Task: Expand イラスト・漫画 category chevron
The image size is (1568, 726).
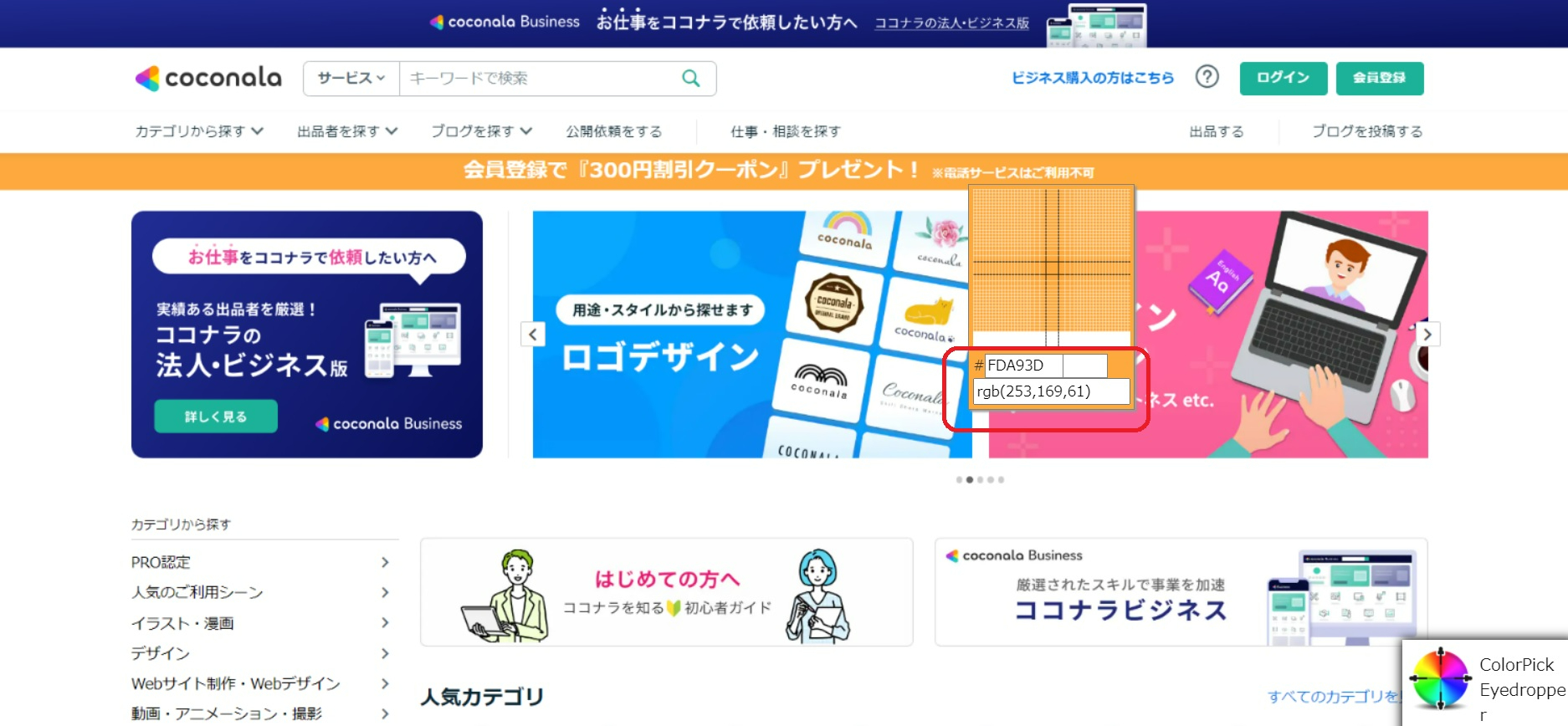Action: [385, 622]
